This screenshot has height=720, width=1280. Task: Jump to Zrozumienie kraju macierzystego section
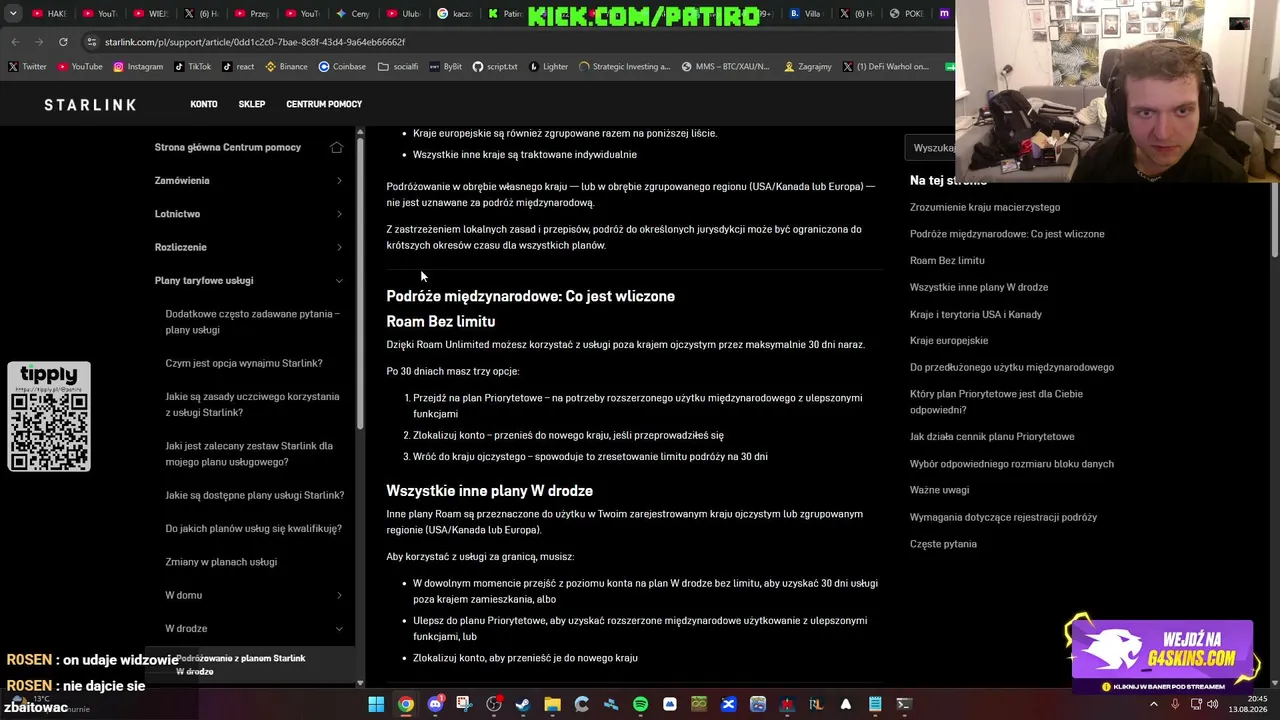pyautogui.click(x=985, y=207)
